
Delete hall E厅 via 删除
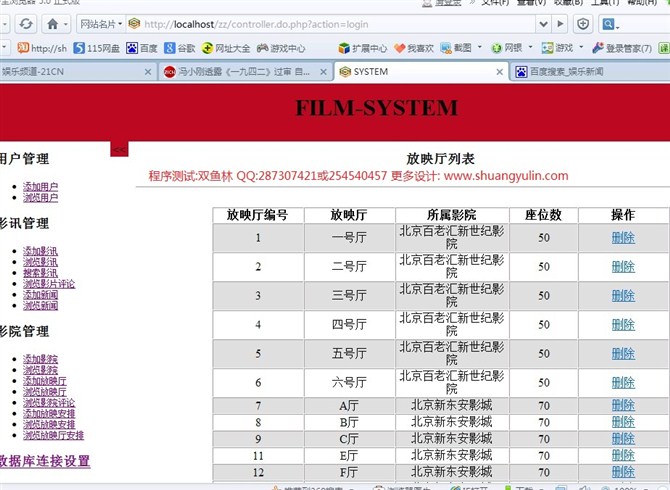623,455
